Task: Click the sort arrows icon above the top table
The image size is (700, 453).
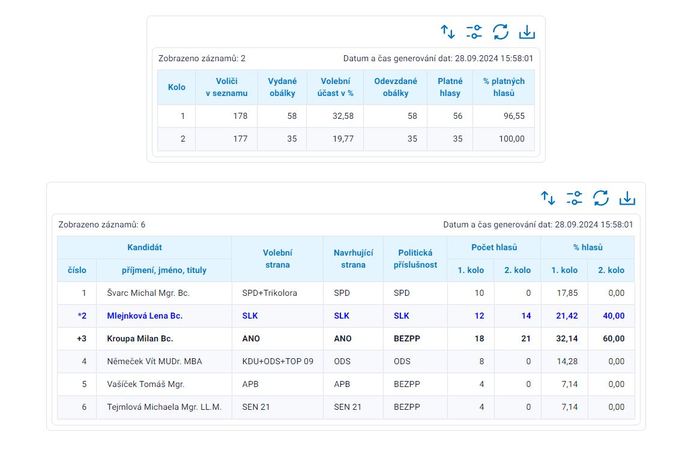Action: 448,32
